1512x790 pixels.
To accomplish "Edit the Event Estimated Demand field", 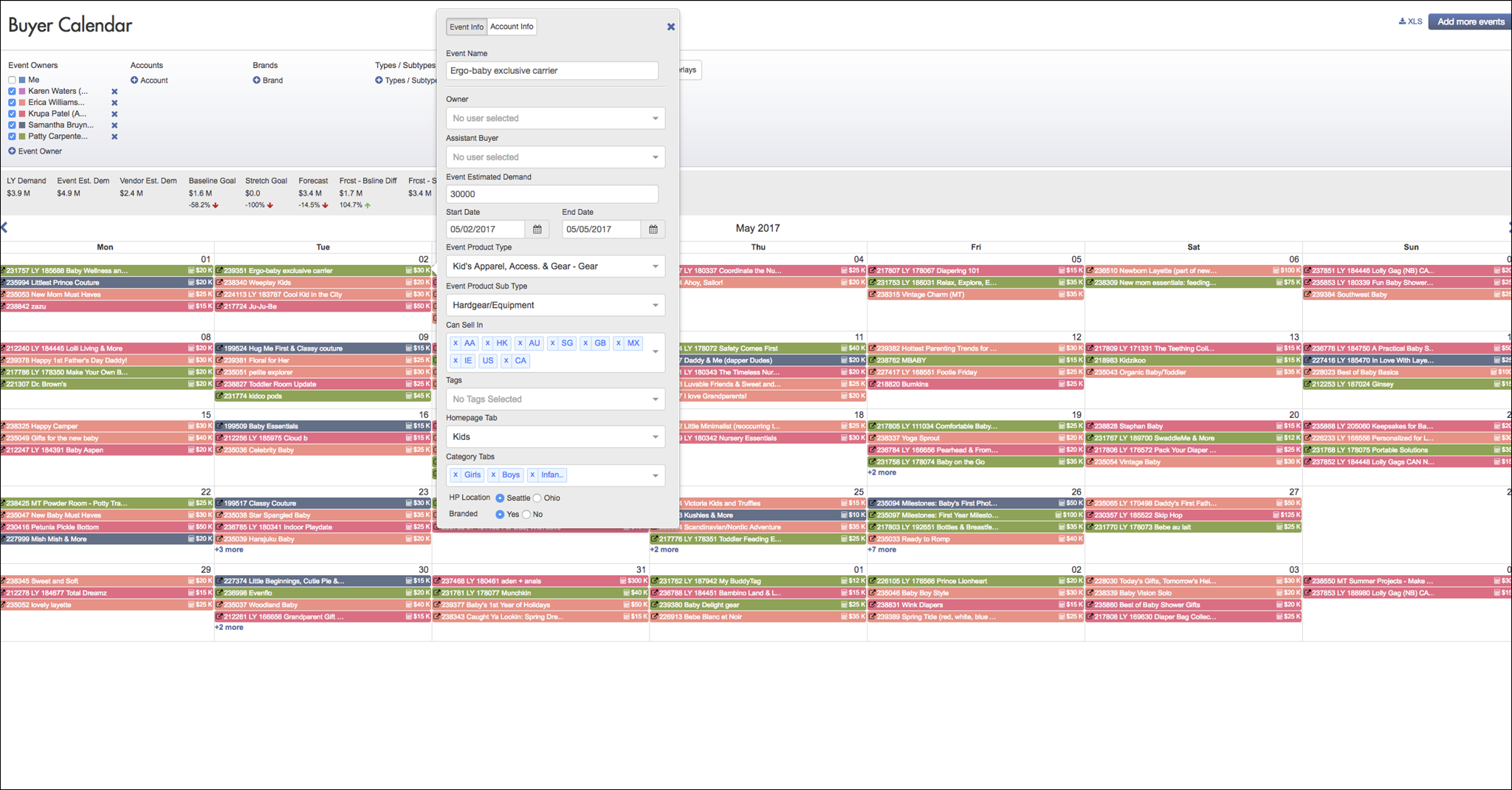I will tap(551, 194).
